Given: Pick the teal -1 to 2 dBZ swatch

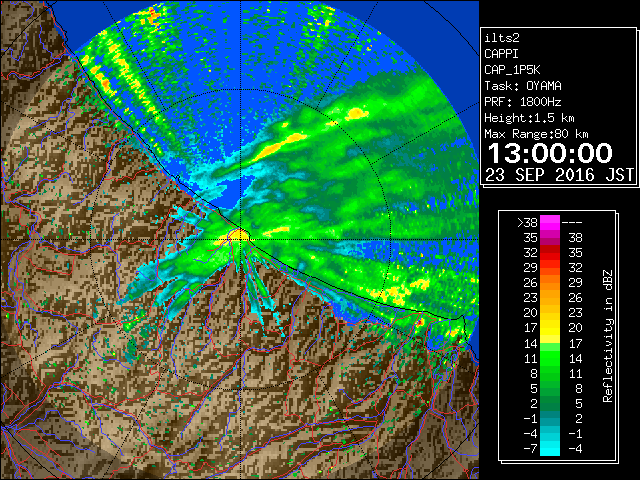Looking at the screenshot, I should pyautogui.click(x=550, y=419).
